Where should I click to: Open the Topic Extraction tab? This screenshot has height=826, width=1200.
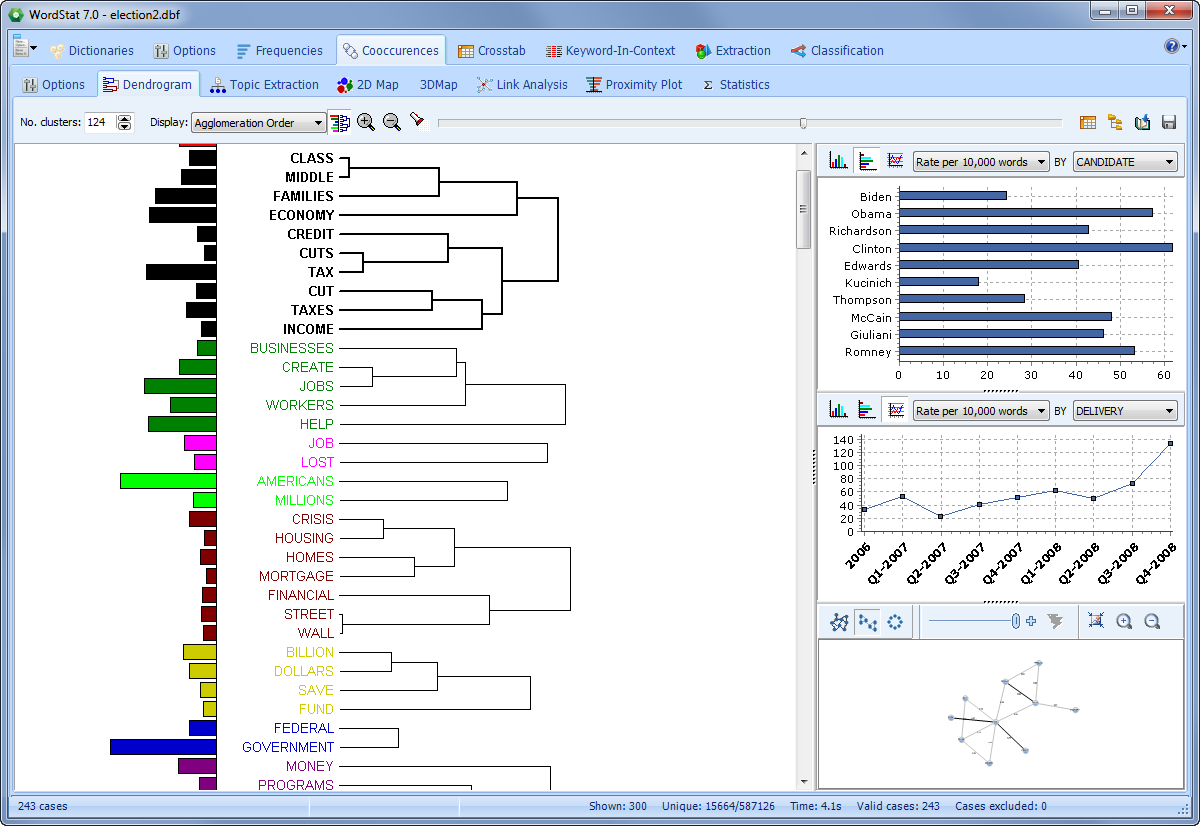[264, 85]
